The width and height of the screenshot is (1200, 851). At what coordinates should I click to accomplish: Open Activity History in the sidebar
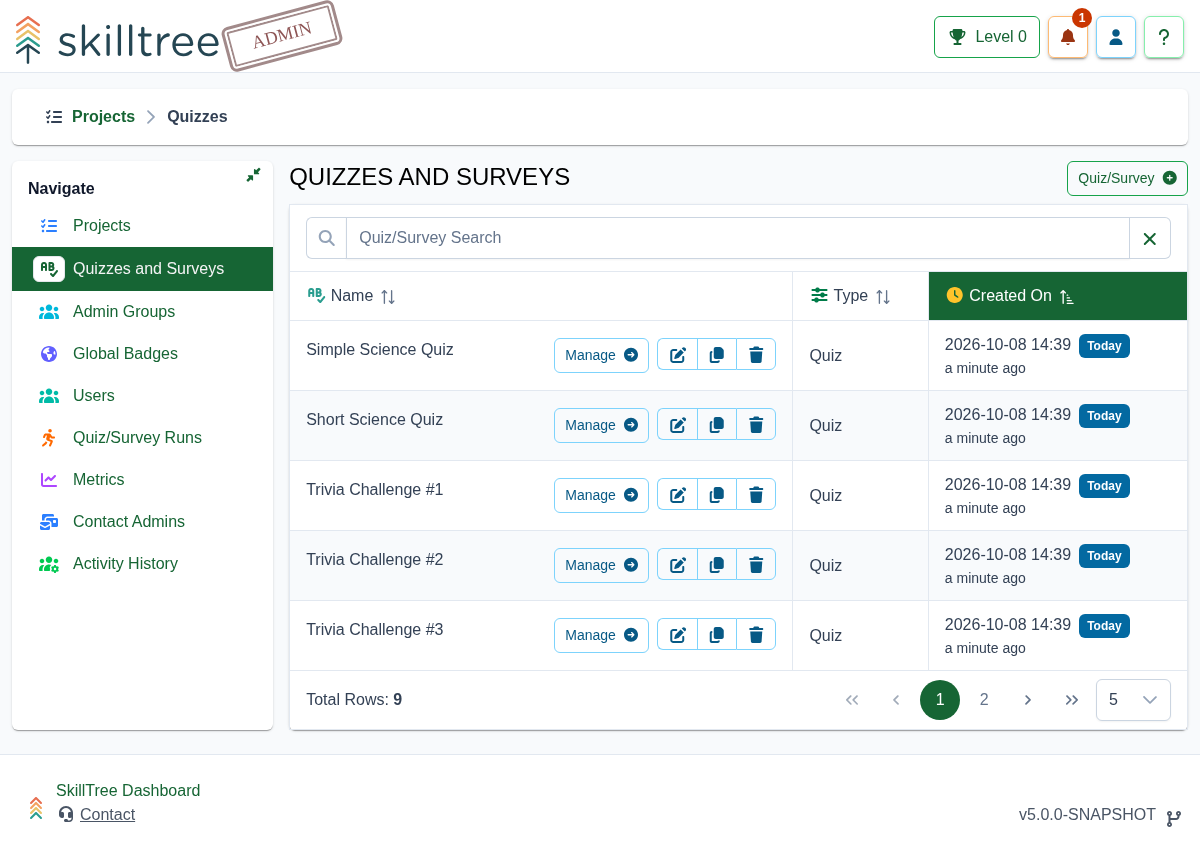click(142, 564)
